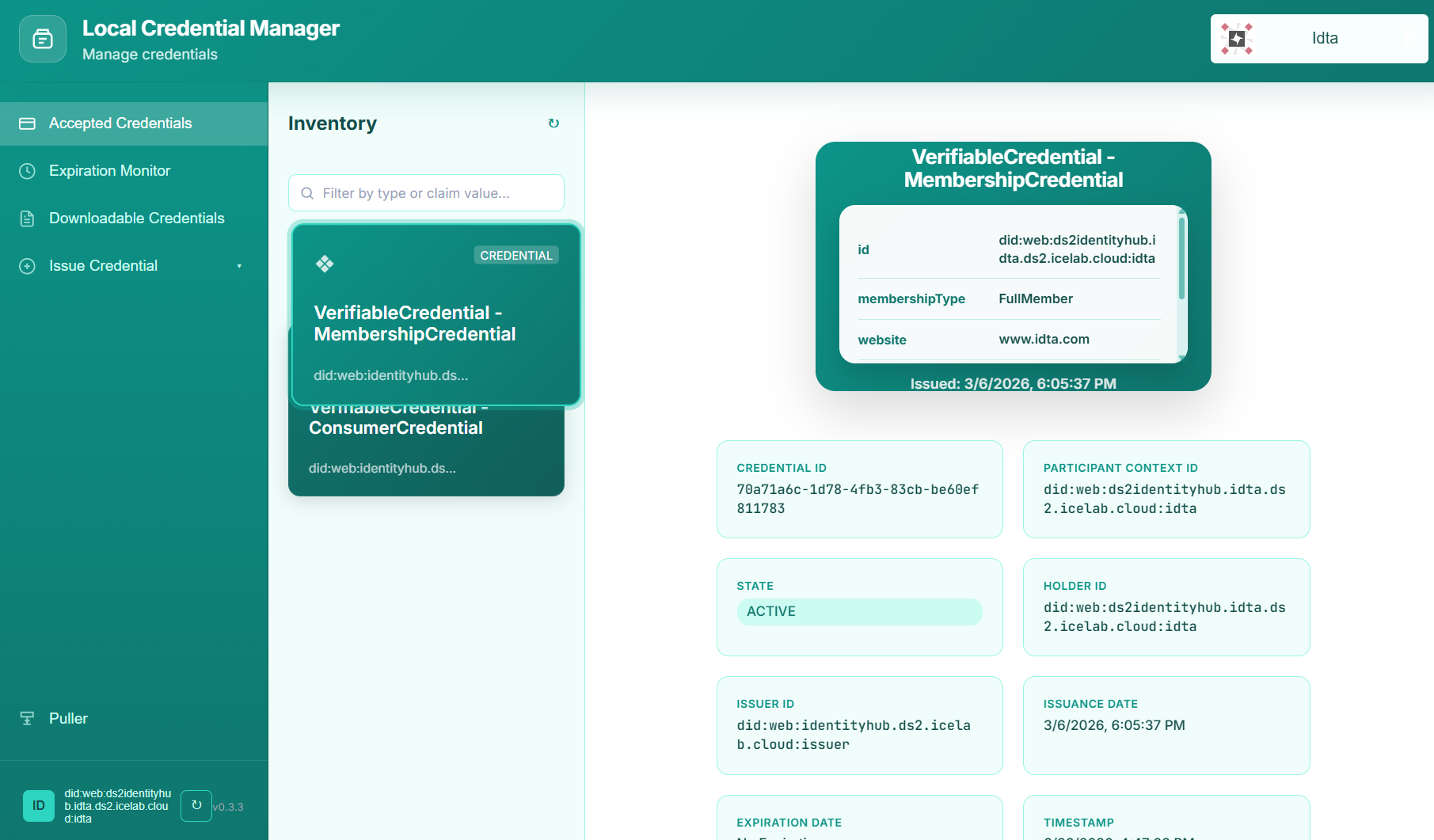Image resolution: width=1434 pixels, height=840 pixels.
Task: Click the Expiration Monitor clock icon
Action: pos(27,171)
